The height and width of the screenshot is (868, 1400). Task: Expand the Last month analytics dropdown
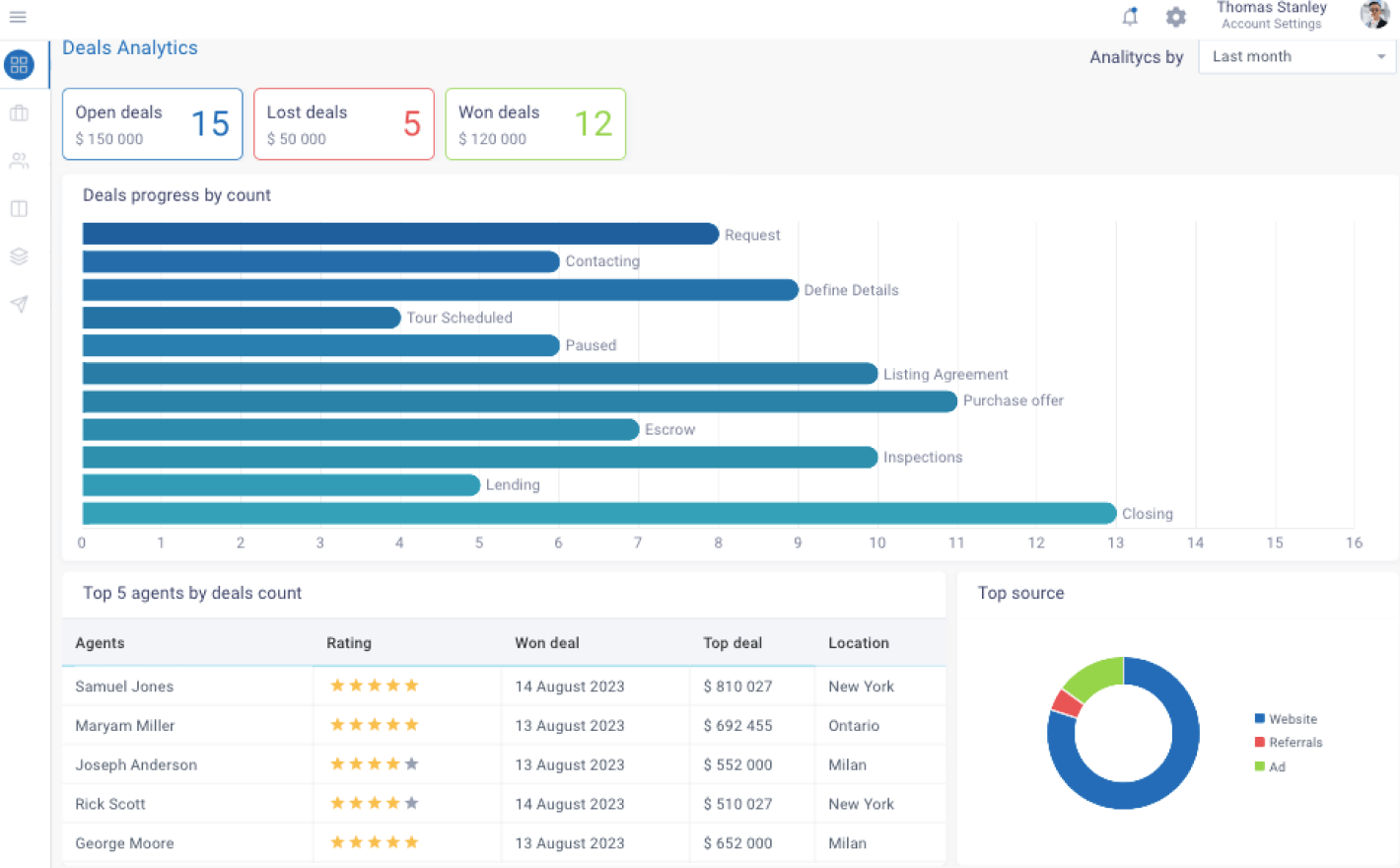(1296, 57)
